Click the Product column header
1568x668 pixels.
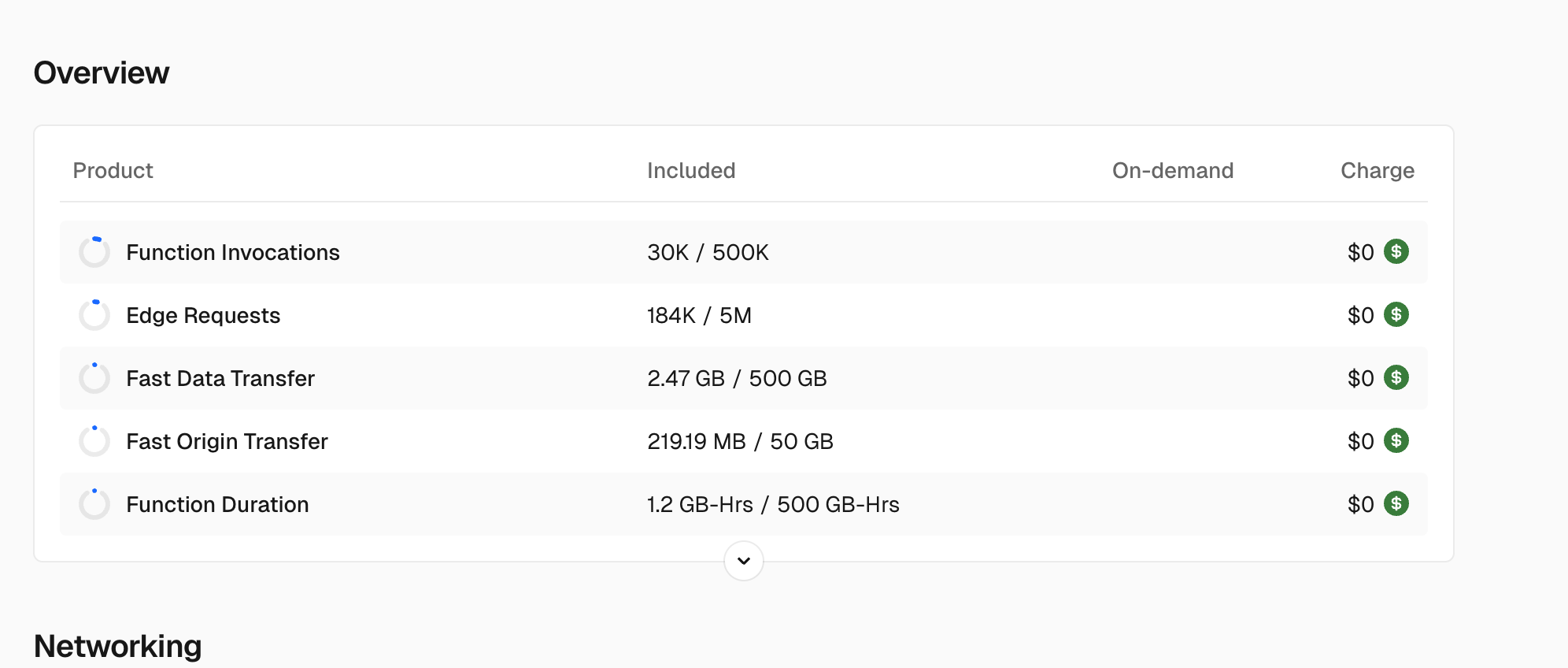pyautogui.click(x=113, y=170)
